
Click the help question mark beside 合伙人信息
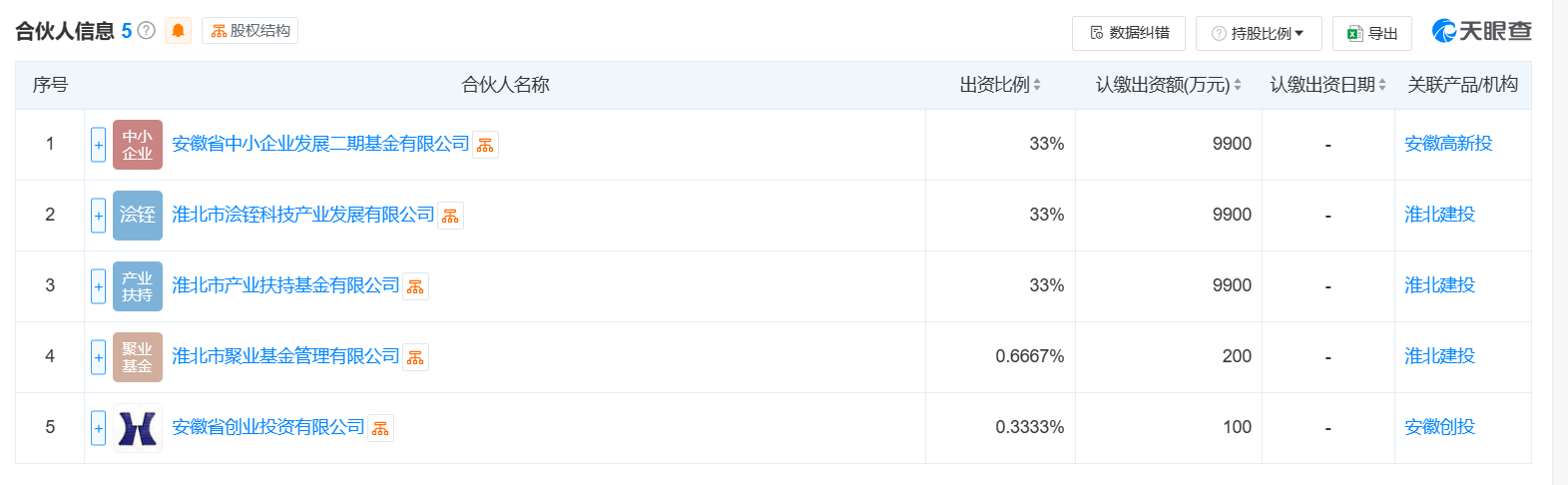(146, 31)
